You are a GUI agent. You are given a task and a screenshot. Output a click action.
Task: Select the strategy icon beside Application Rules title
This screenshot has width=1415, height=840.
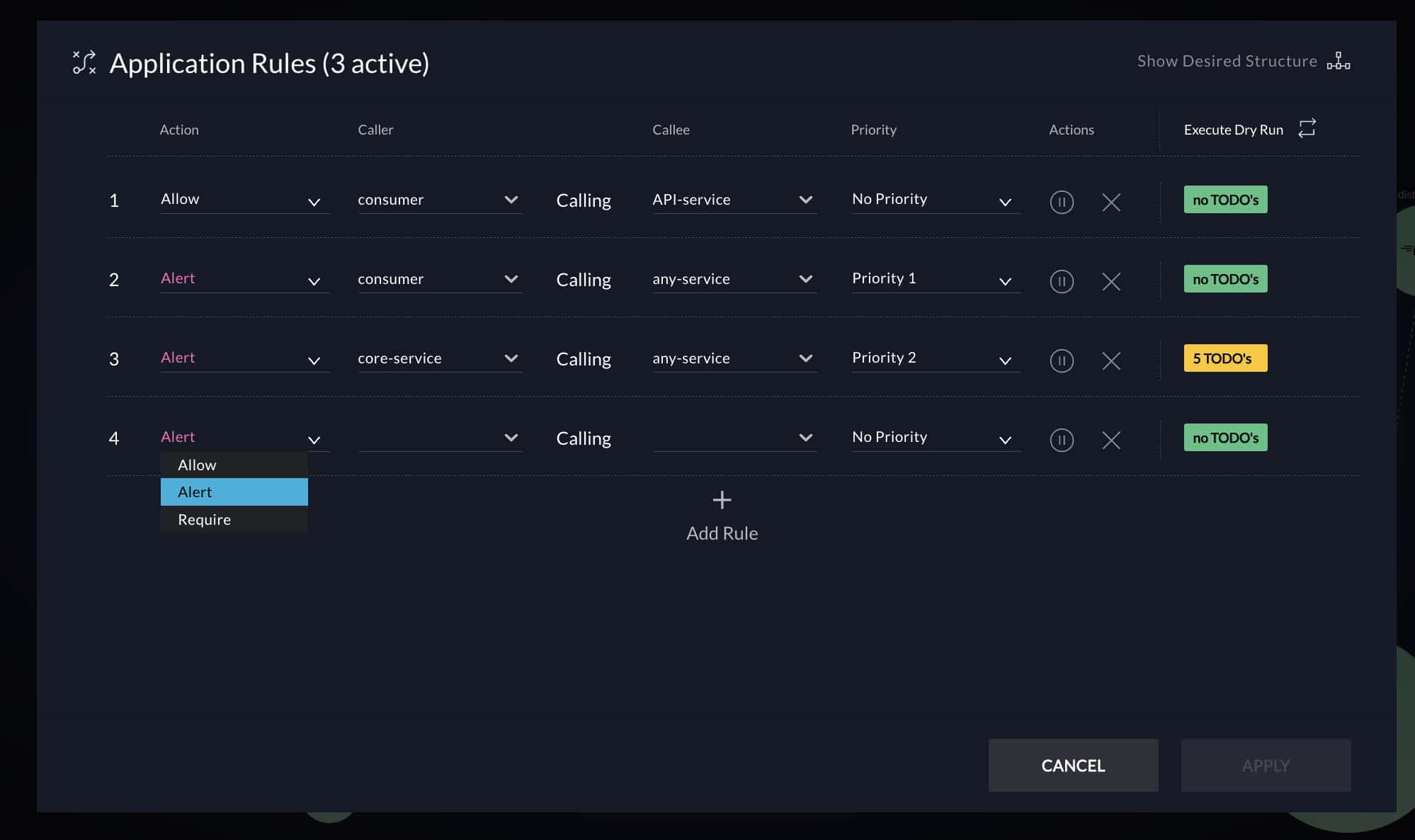coord(84,63)
